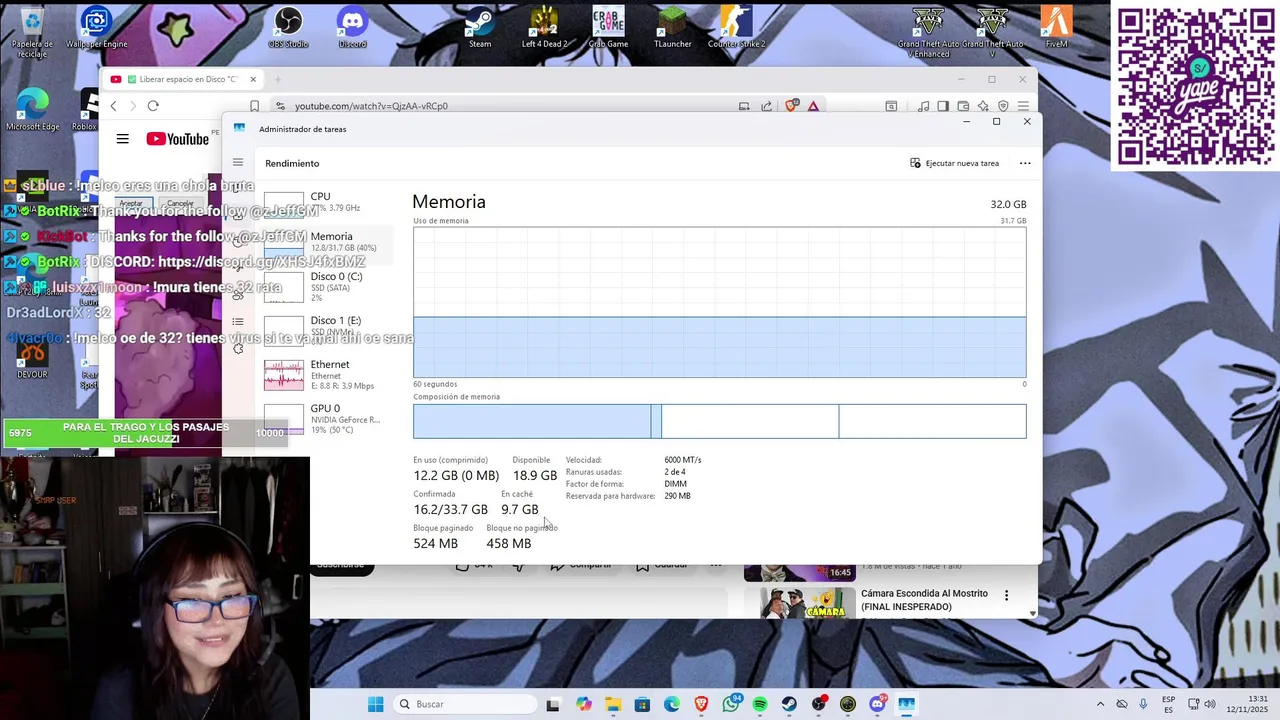
Task: Open FiveM desktop shortcut
Action: (1056, 28)
